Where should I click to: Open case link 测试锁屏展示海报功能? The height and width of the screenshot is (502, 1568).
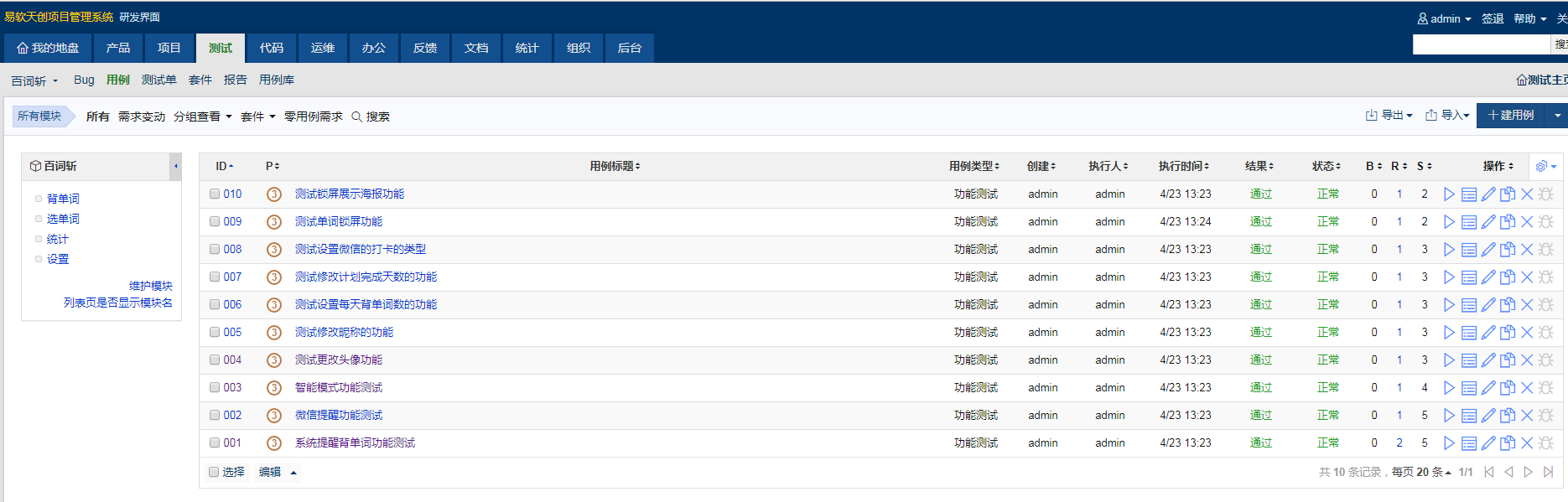(350, 194)
